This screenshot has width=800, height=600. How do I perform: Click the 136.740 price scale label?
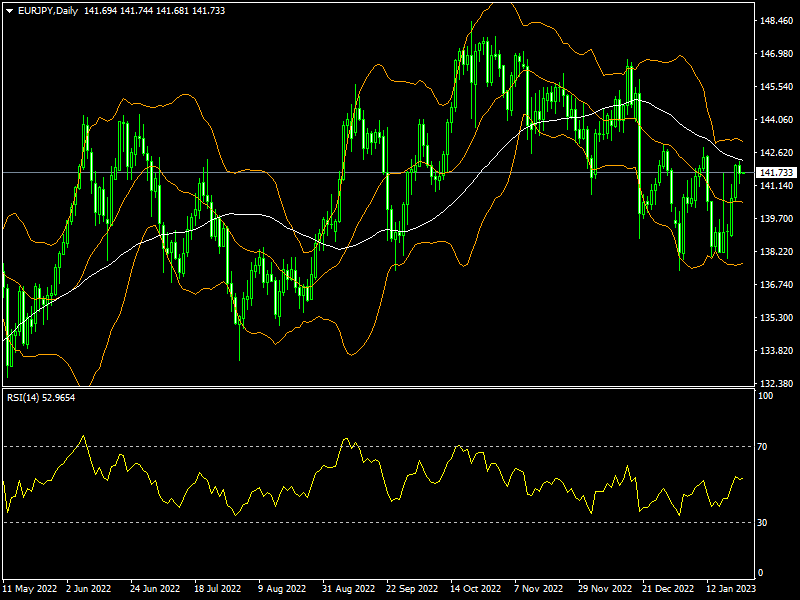tap(777, 285)
